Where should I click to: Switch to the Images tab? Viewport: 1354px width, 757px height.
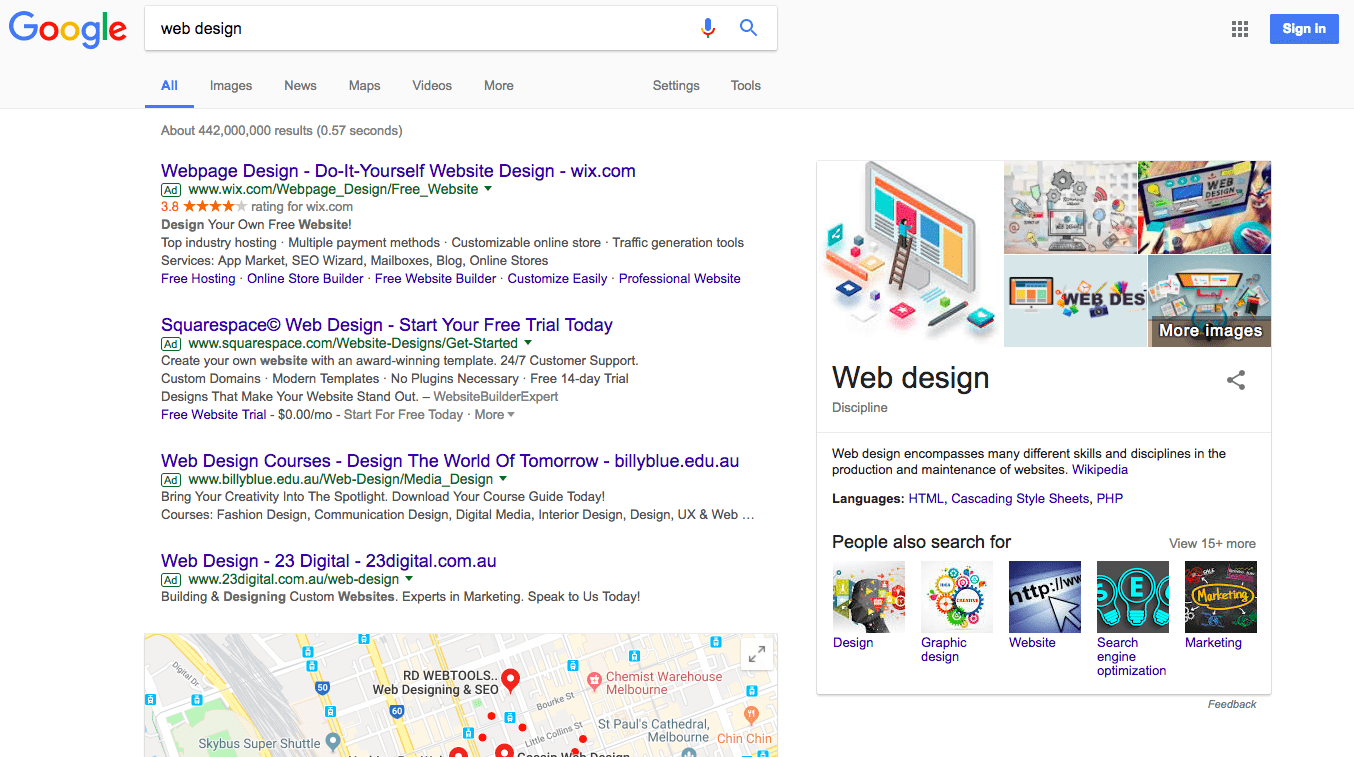(x=231, y=86)
